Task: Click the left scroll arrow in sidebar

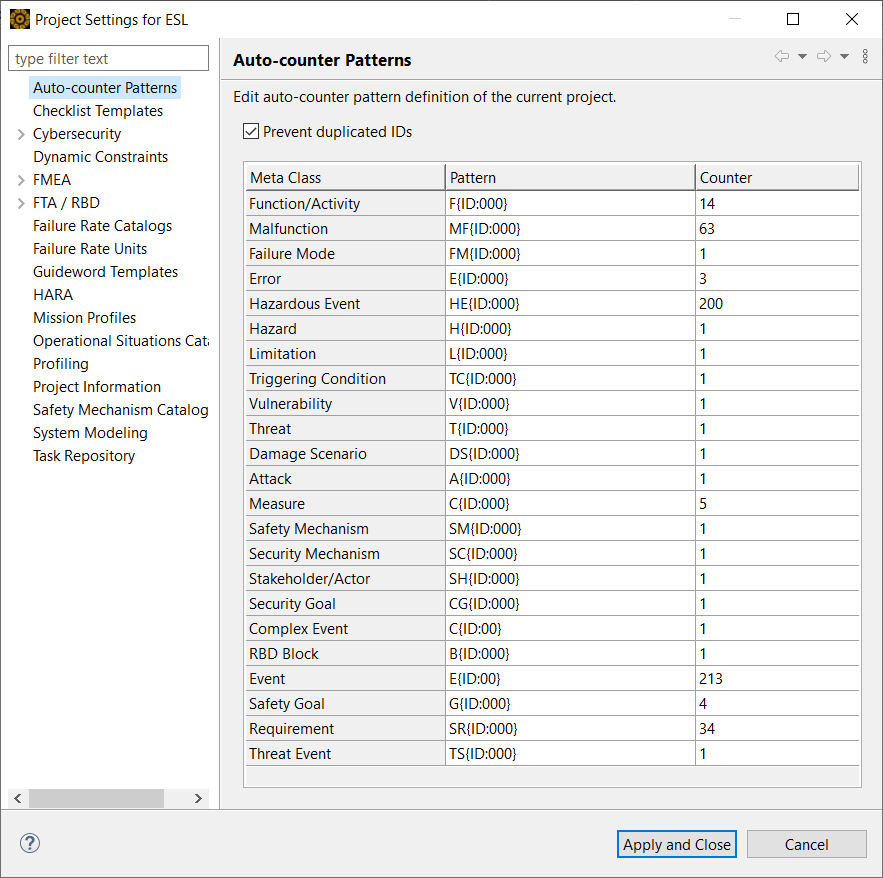Action: tap(17, 798)
